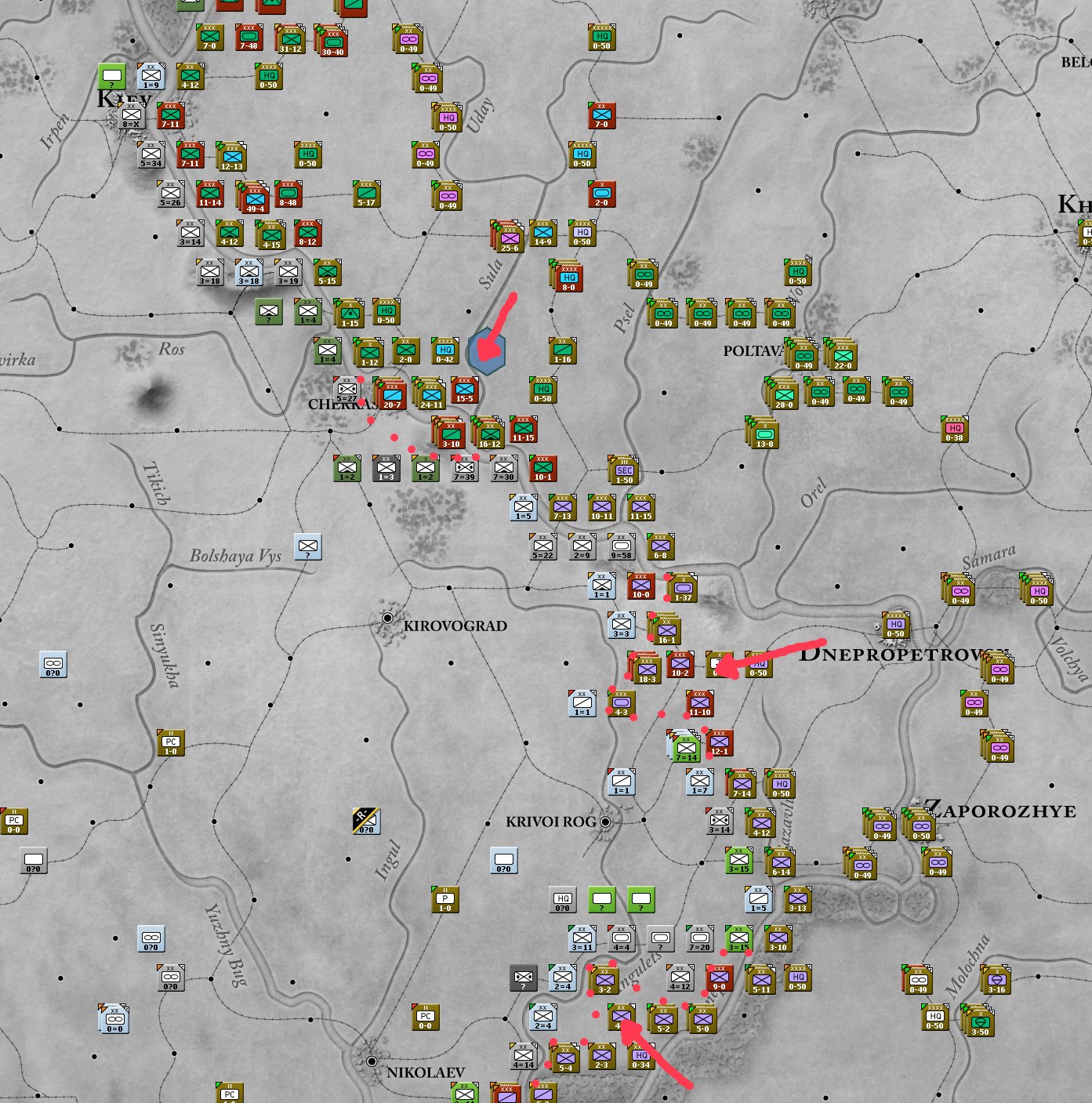
Task: Pick the gray 7=30 infantry counter
Action: [504, 469]
